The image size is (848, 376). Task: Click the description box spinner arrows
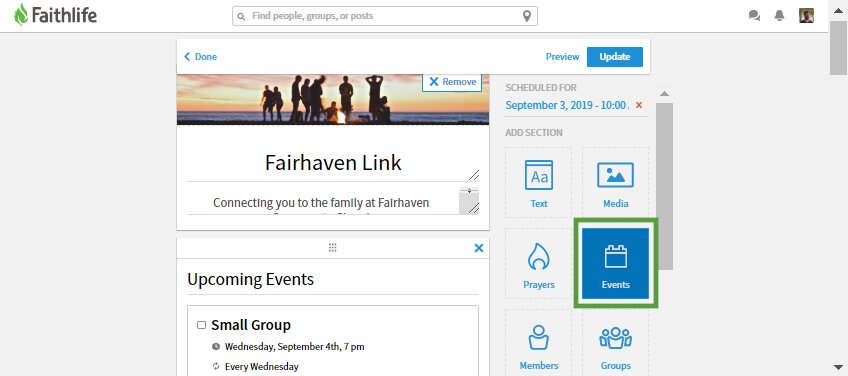[469, 191]
